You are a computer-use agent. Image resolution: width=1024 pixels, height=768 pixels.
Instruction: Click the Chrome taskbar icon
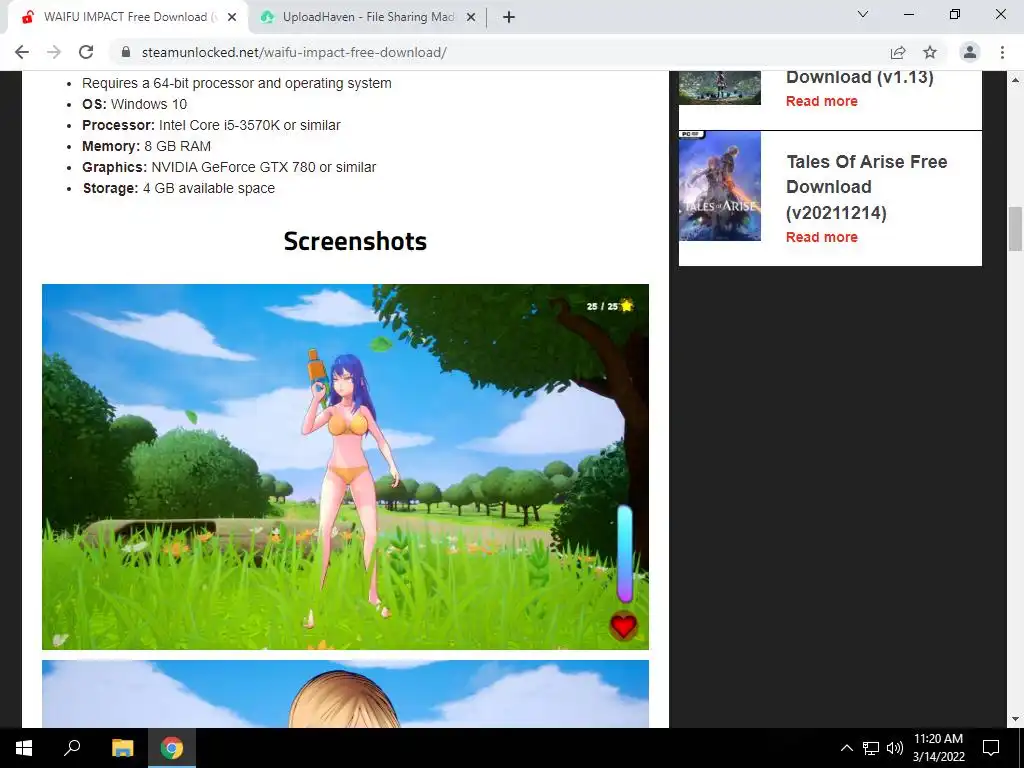point(172,748)
